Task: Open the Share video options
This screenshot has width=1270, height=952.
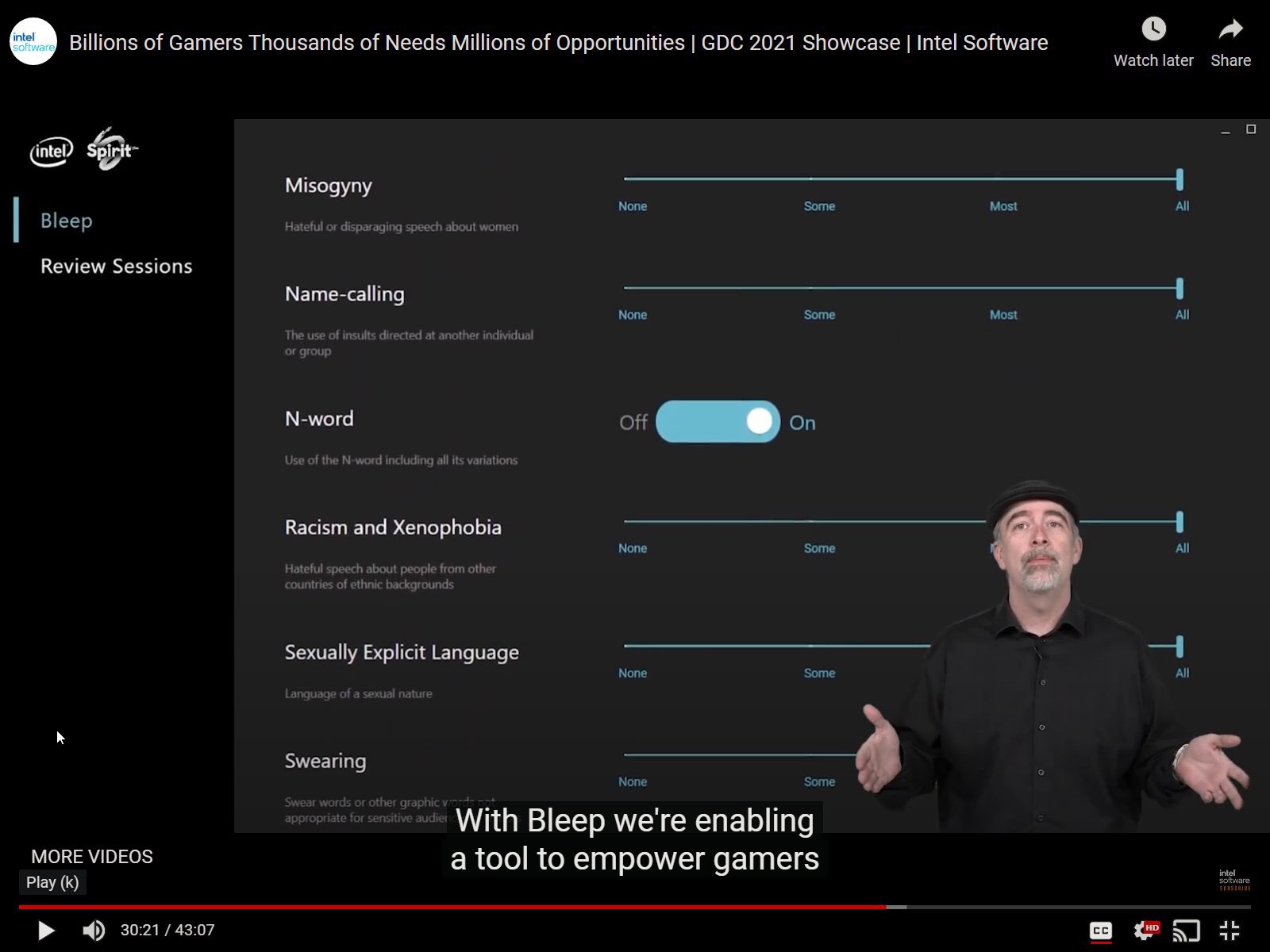Action: pos(1230,43)
